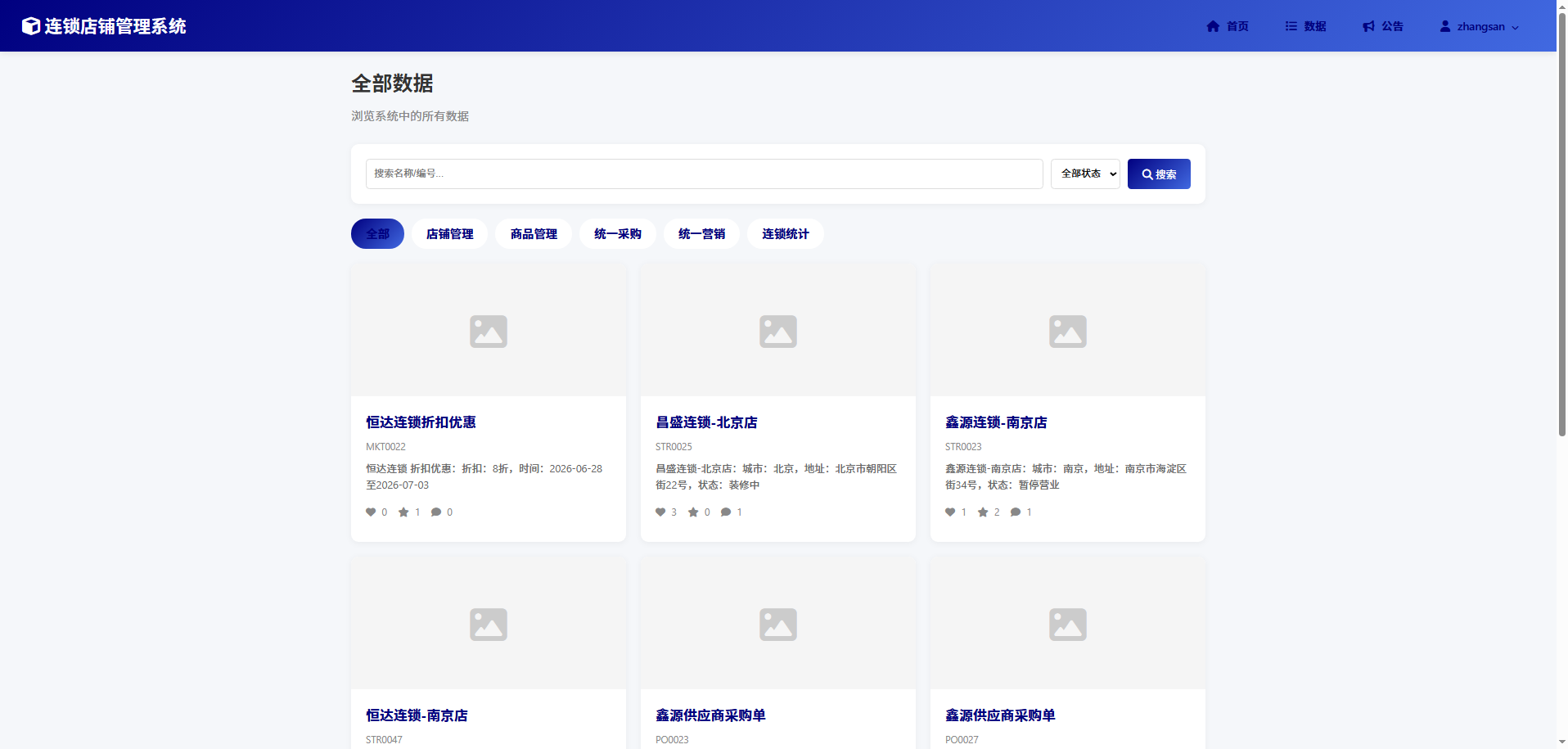Click the user avatar icon next to zhangsan
Image resolution: width=1568 pixels, height=749 pixels.
(1445, 26)
